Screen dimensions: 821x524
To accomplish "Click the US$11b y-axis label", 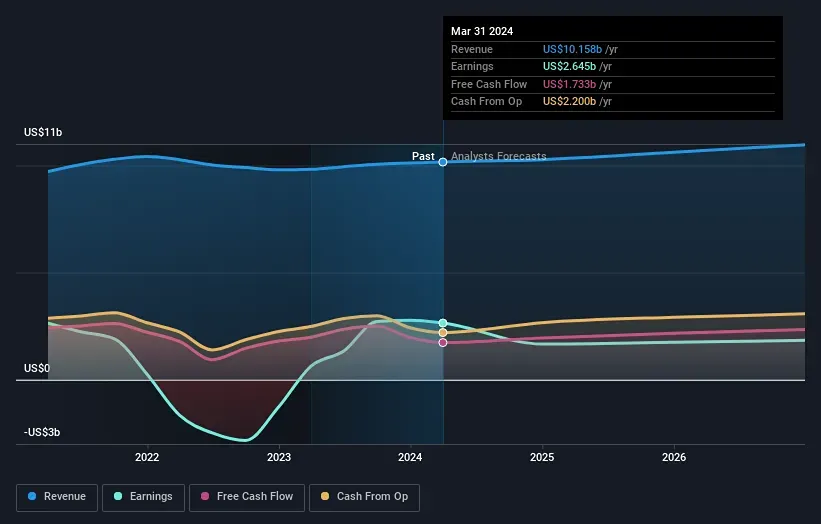I will (x=43, y=132).
